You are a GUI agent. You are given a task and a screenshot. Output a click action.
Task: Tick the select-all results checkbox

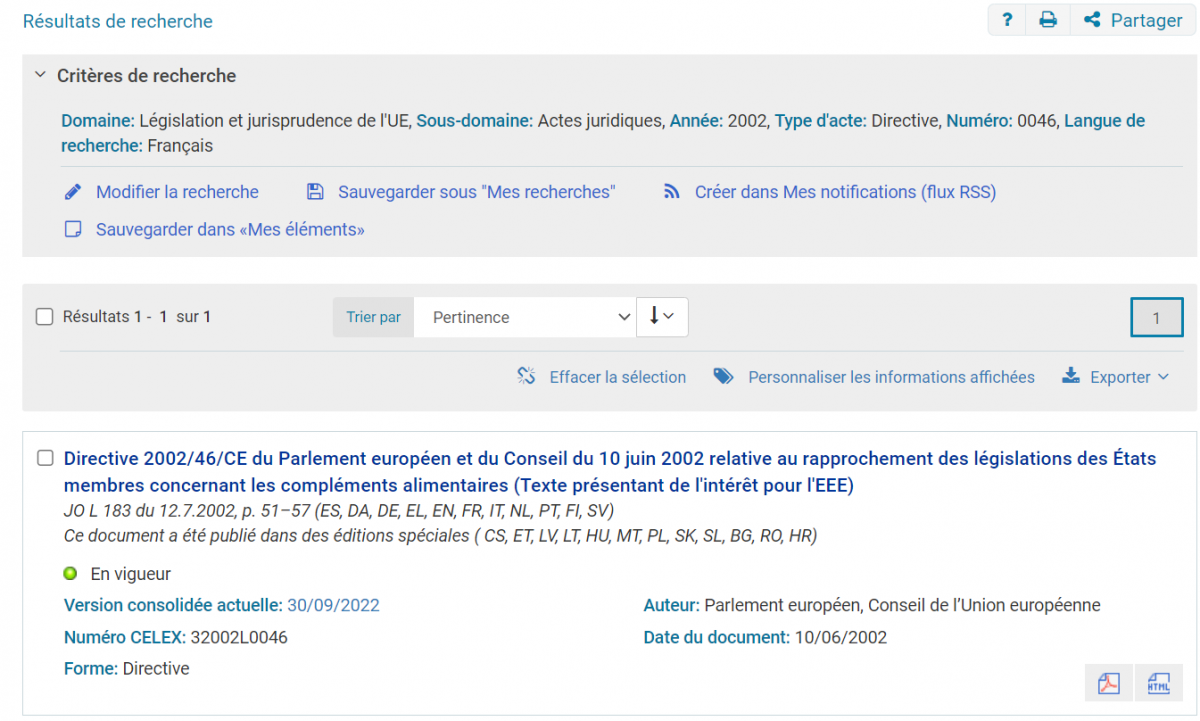click(x=44, y=317)
